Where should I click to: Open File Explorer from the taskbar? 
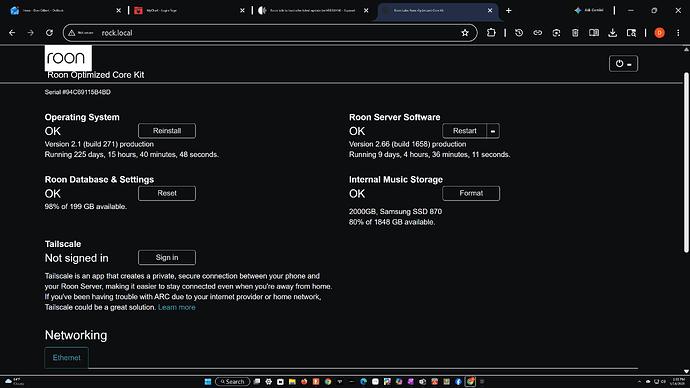[292, 381]
